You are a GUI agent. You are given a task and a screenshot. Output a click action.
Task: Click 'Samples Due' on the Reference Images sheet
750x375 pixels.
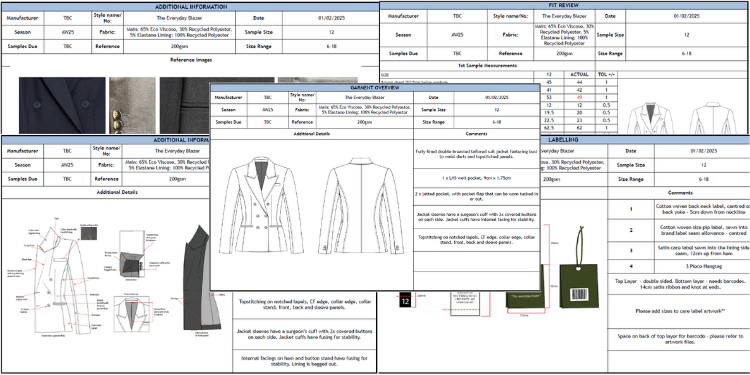pyautogui.click(x=22, y=46)
